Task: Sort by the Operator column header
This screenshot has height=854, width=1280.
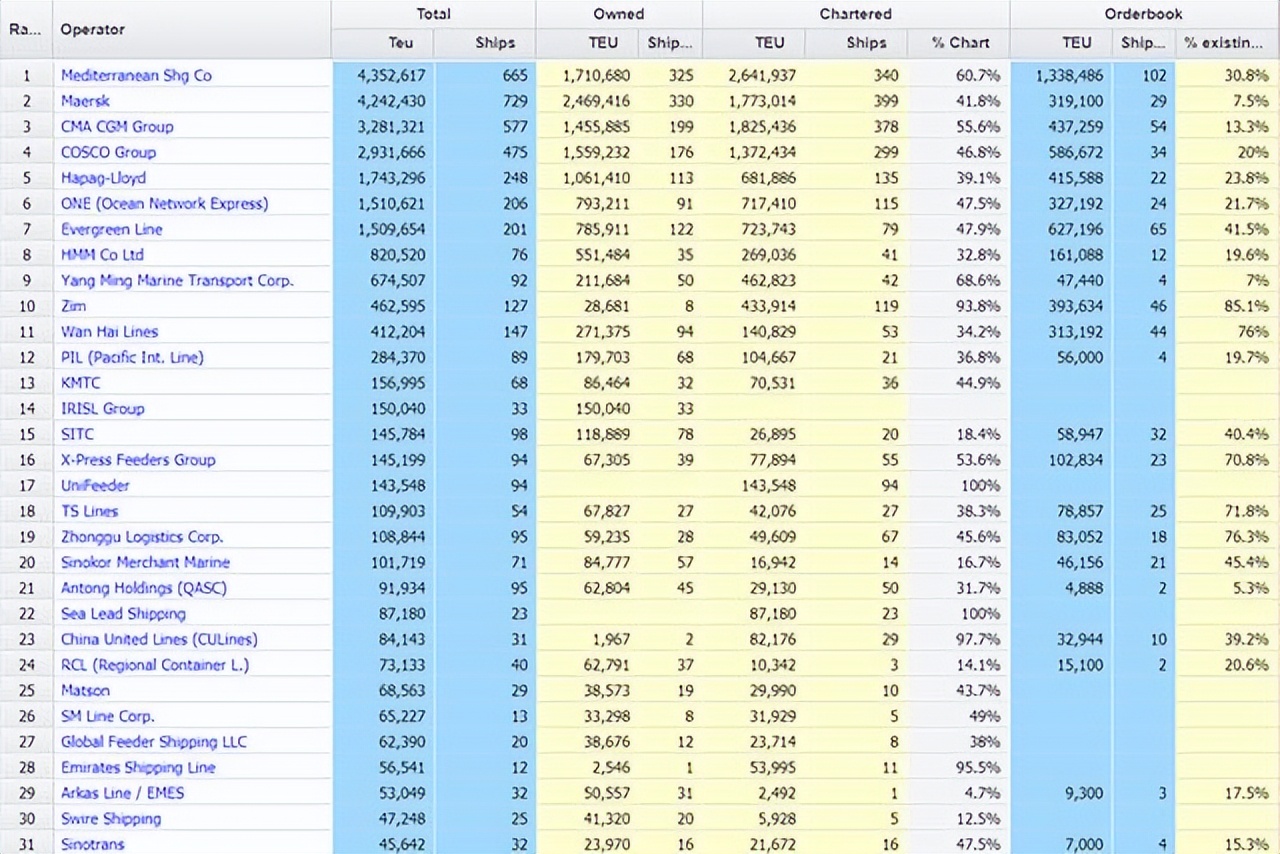Action: tap(93, 29)
